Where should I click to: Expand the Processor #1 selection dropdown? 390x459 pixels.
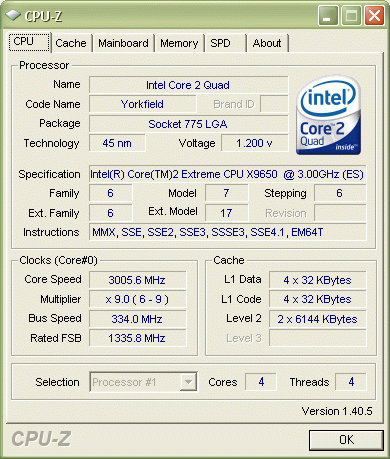[188, 382]
